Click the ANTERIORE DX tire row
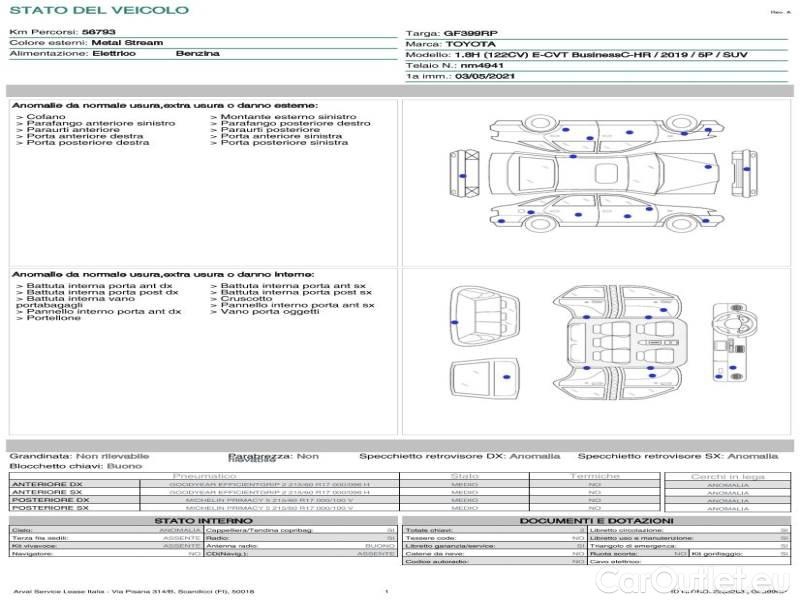800x600 pixels. click(x=336, y=484)
